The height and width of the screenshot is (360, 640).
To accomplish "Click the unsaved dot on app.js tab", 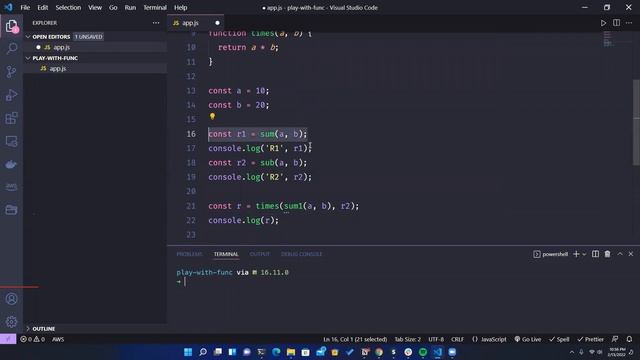I will [x=217, y=23].
